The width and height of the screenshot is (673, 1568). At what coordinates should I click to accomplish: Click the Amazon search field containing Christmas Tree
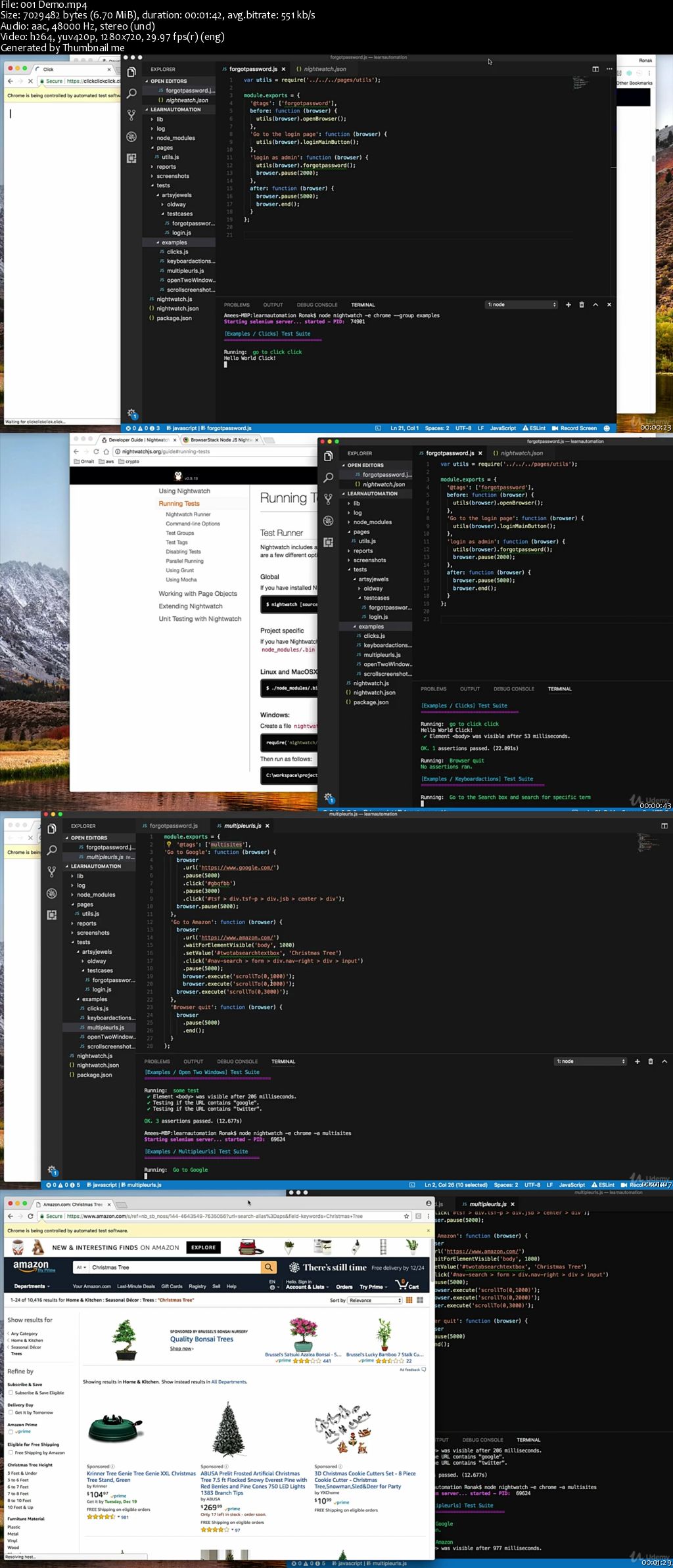(x=174, y=1267)
